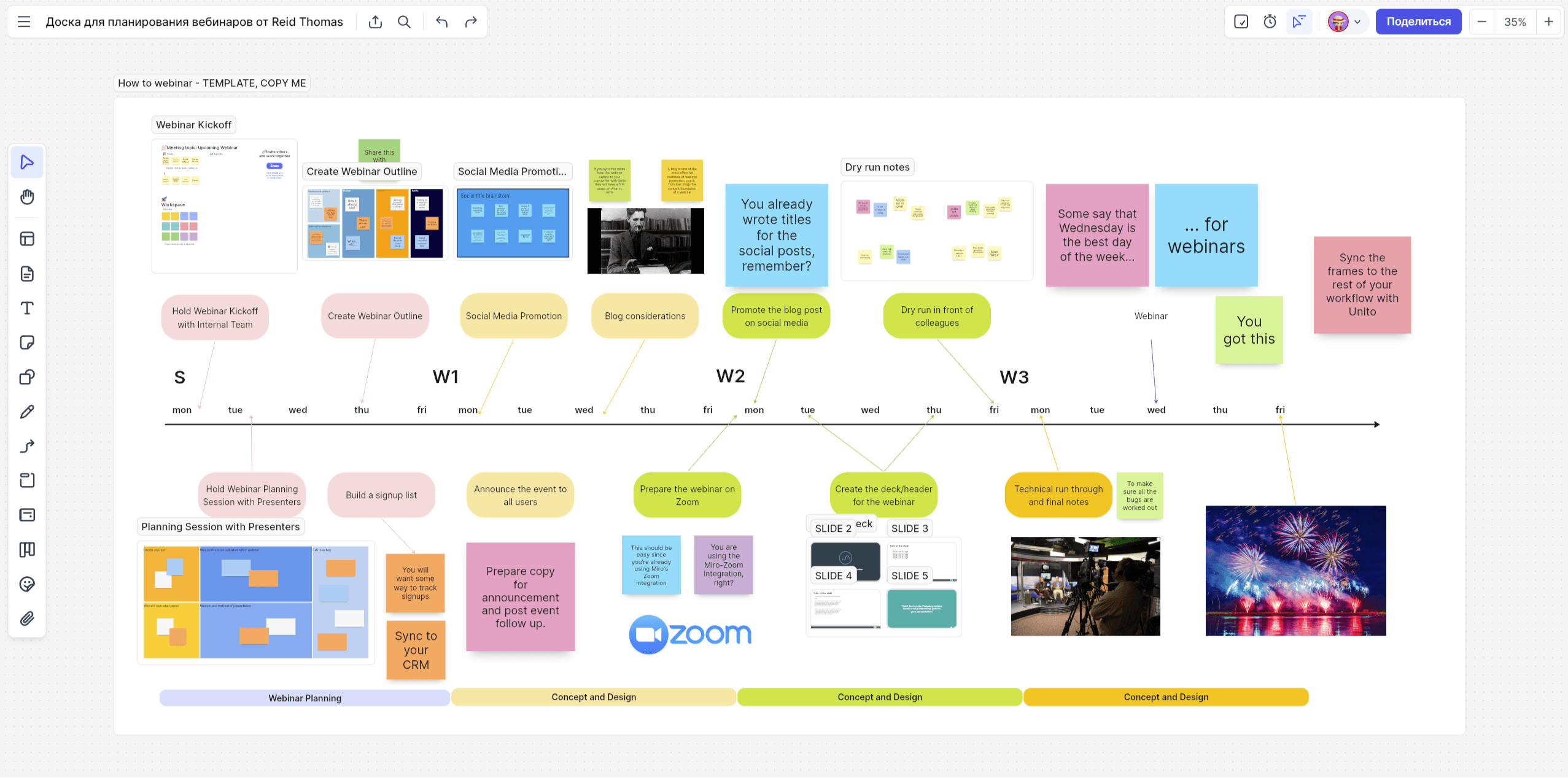Screen dimensions: 1568x778
Task: Pick the pen drawing tool
Action: click(27, 412)
